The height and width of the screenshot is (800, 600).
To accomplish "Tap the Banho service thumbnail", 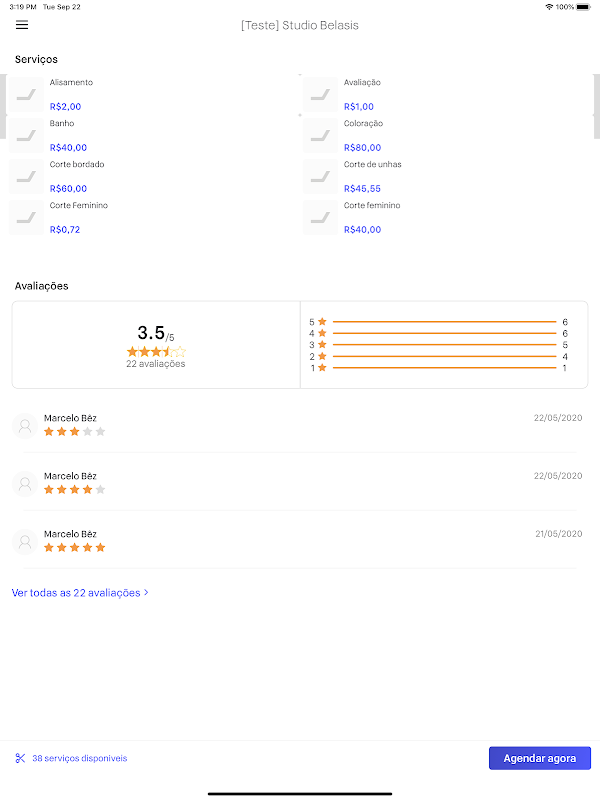I will [x=26, y=135].
